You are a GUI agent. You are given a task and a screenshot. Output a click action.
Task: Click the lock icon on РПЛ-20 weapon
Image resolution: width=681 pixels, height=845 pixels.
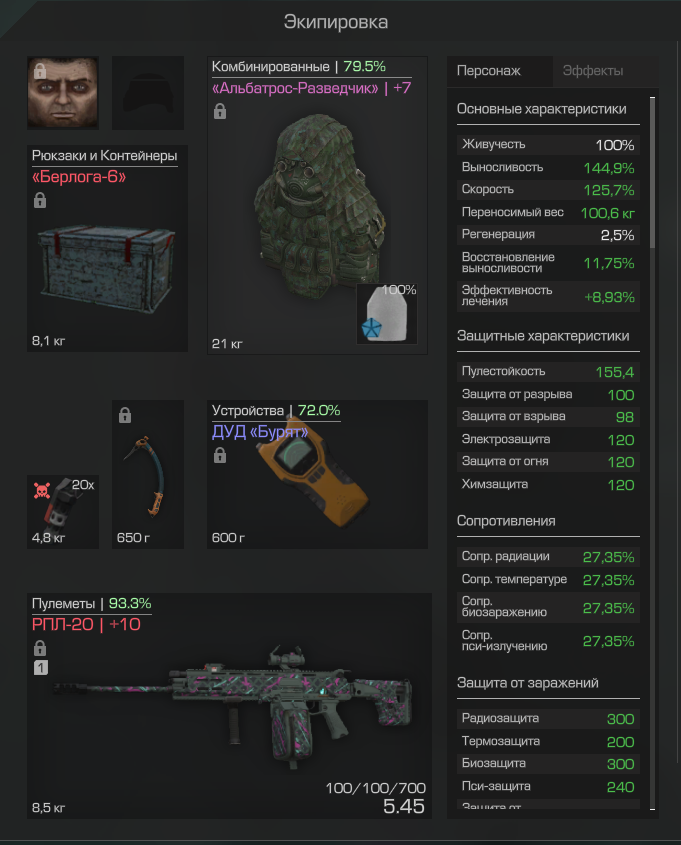(x=40, y=648)
